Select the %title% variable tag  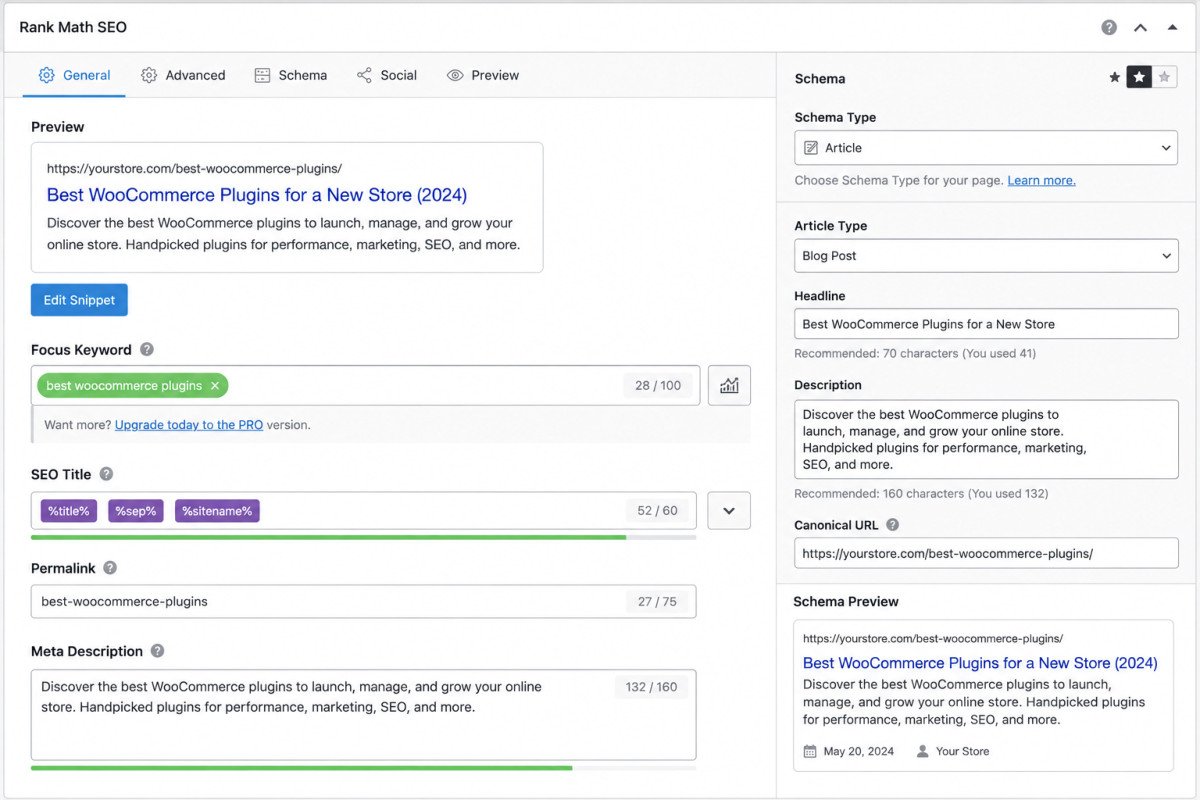[69, 511]
